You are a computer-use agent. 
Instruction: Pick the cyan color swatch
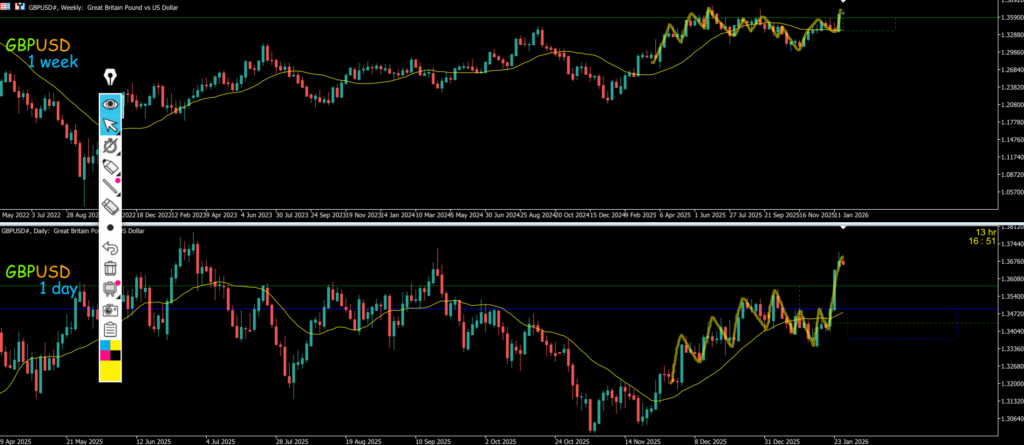104,346
